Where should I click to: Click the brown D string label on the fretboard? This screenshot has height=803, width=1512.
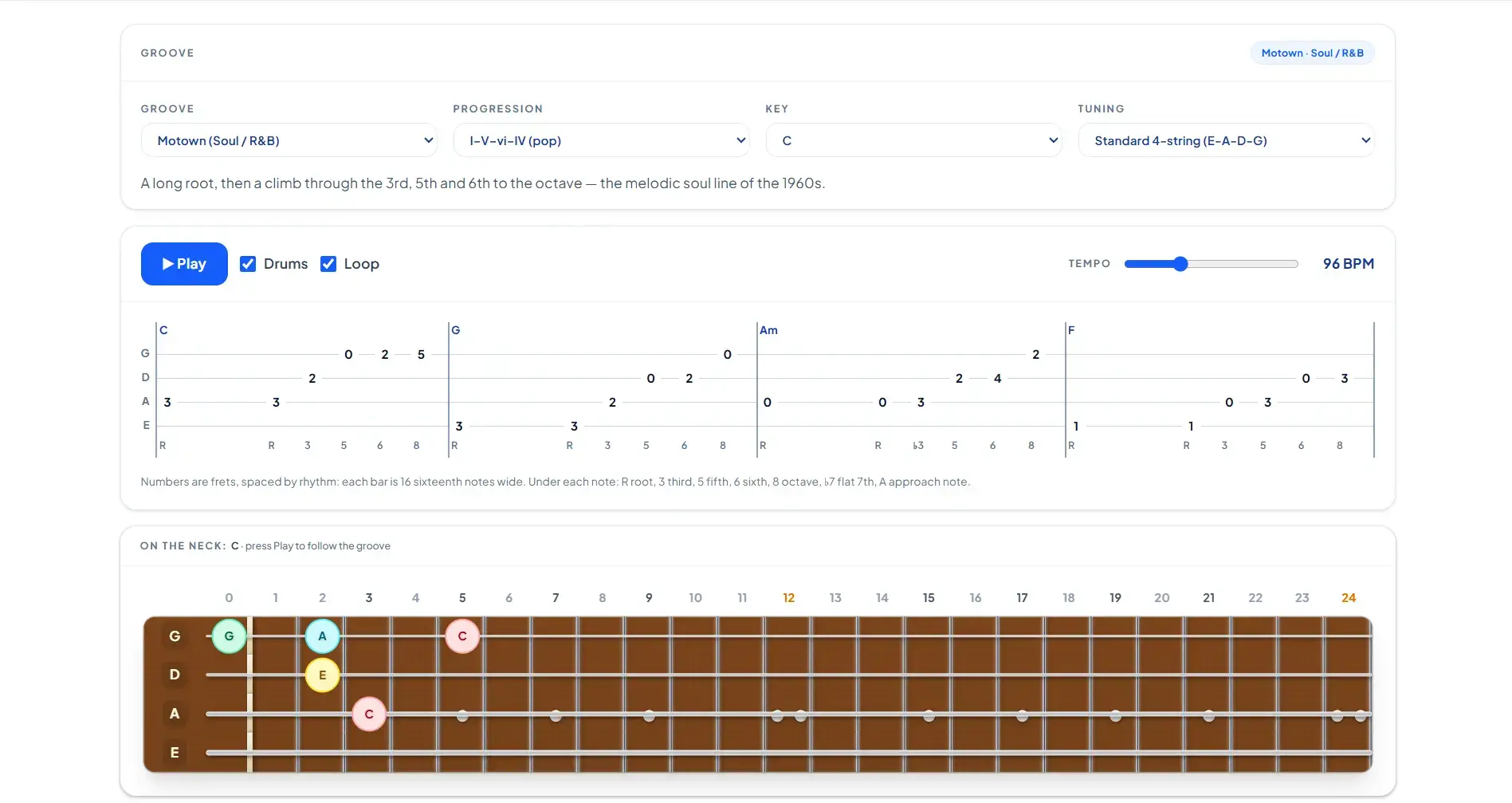175,675
